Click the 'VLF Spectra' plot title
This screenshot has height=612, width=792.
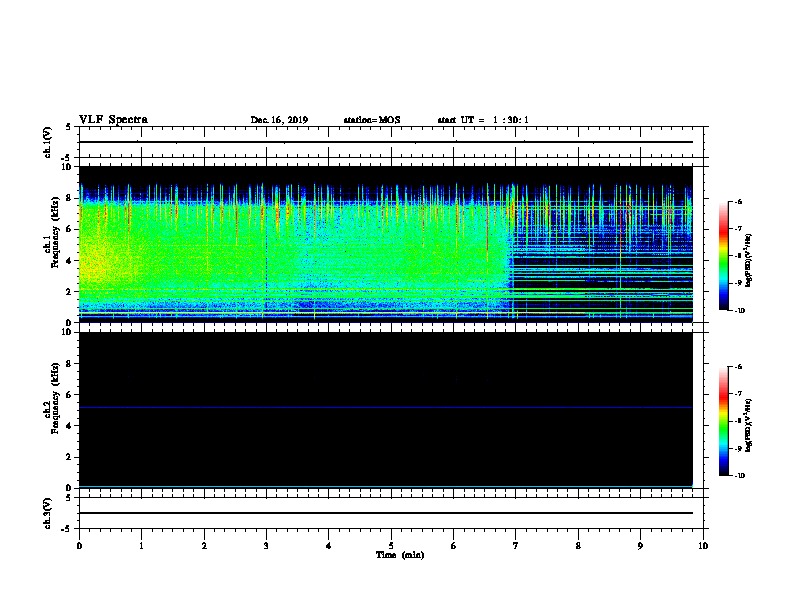point(113,120)
